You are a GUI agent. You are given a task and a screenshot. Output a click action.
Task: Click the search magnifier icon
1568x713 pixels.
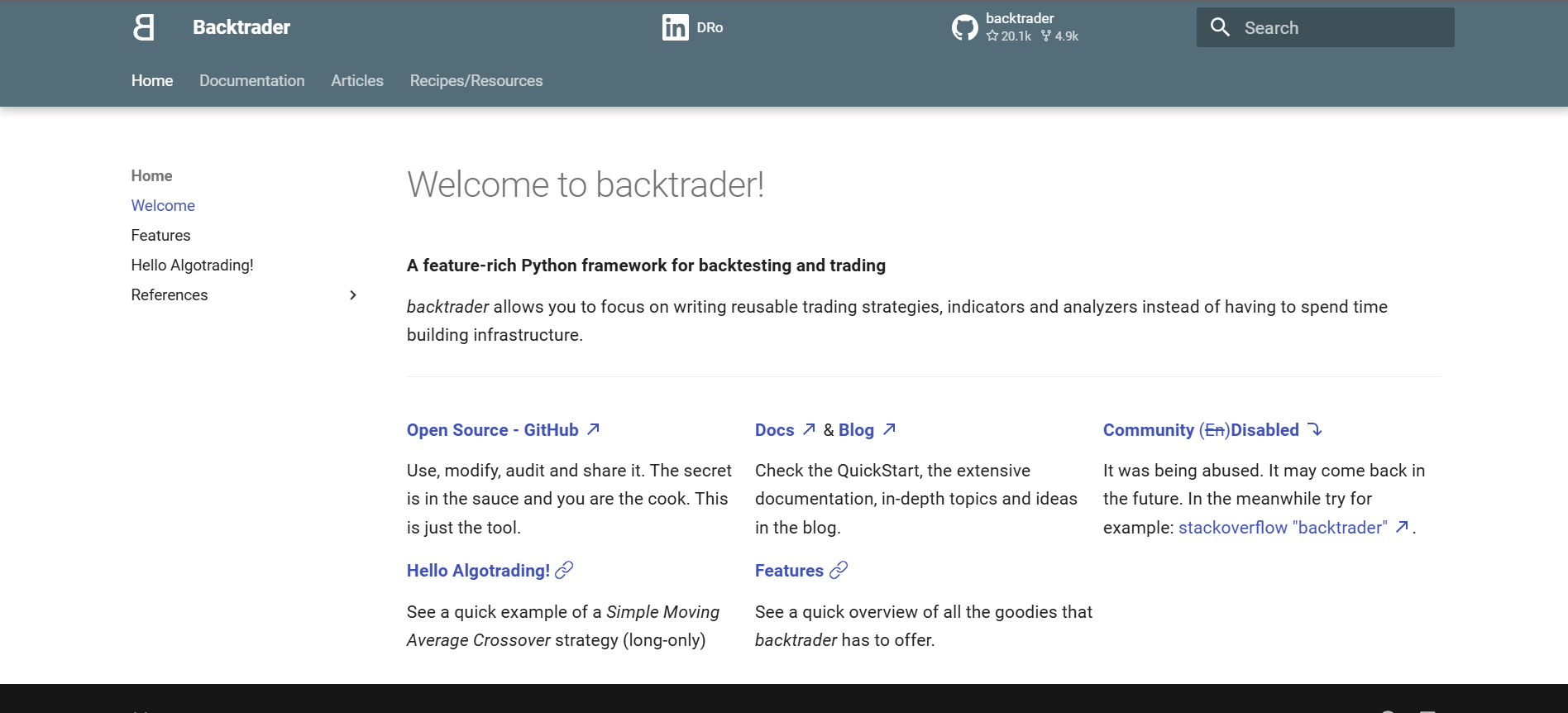[x=1220, y=27]
